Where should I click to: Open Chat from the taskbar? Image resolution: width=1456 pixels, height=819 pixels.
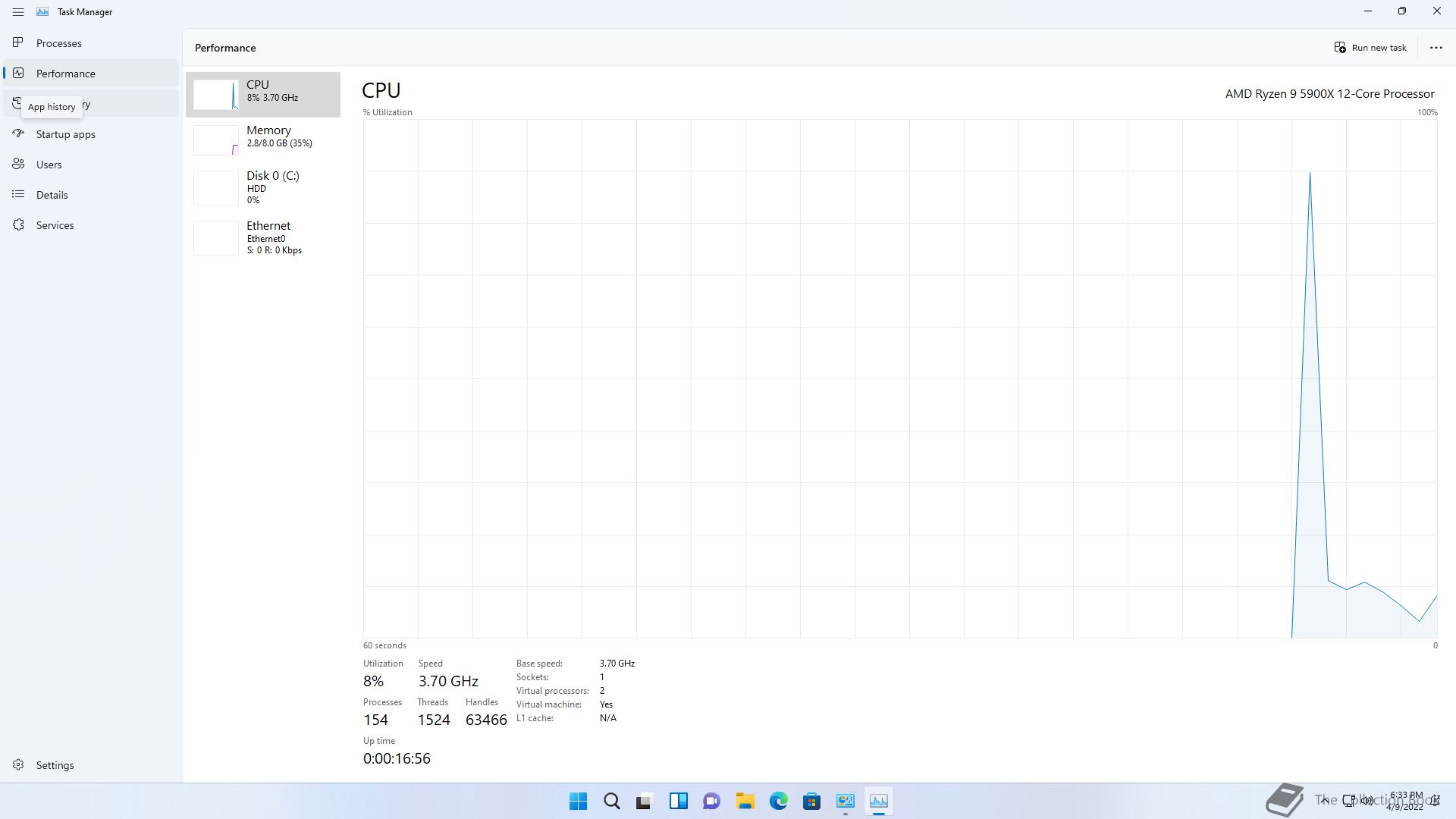[x=711, y=801]
